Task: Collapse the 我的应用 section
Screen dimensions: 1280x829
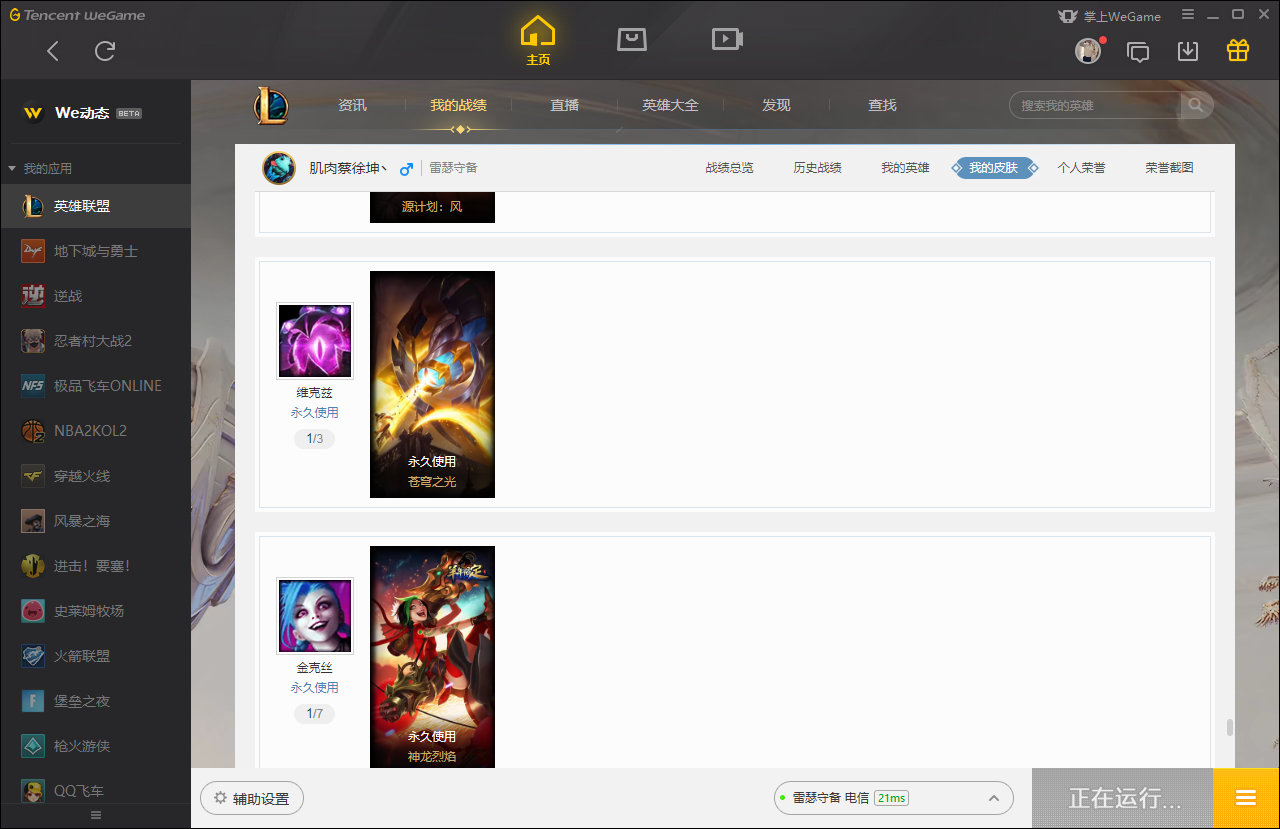Action: click(40, 168)
